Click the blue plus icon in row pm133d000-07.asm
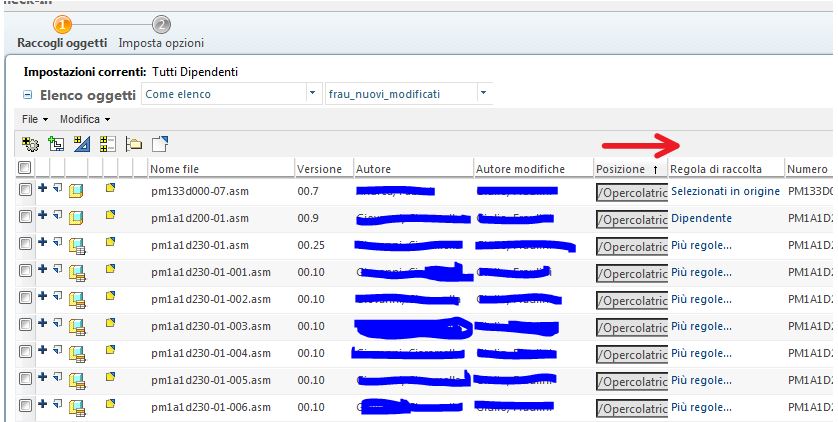 click(42, 187)
